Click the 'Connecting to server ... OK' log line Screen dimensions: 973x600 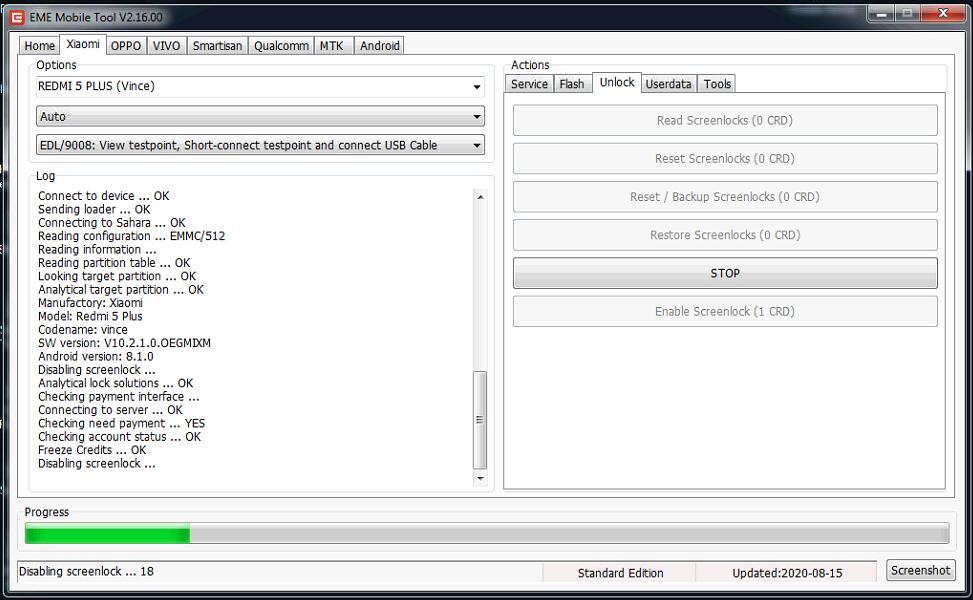pos(110,410)
